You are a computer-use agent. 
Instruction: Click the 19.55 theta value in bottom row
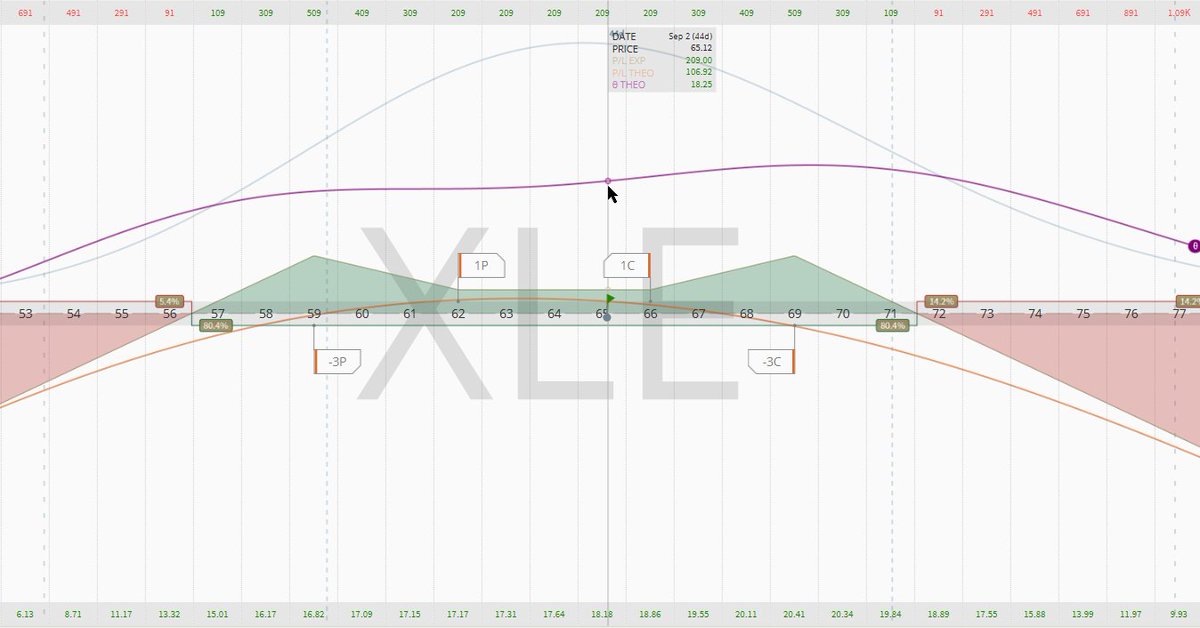(698, 614)
